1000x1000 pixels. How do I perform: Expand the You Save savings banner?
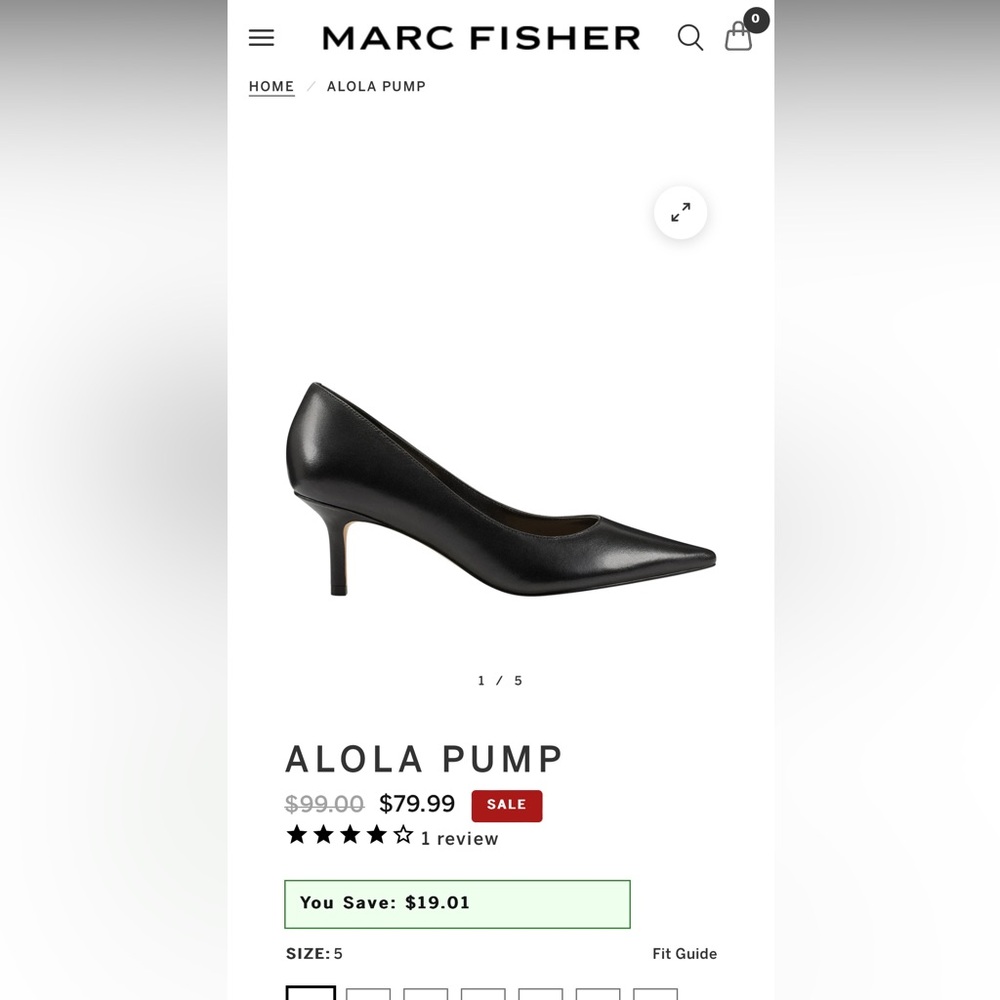pyautogui.click(x=457, y=904)
